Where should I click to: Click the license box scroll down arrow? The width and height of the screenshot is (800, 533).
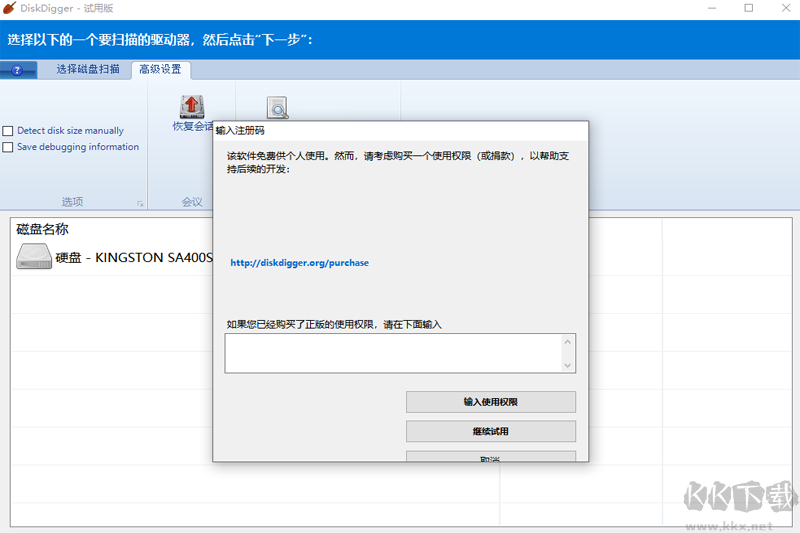(567, 365)
